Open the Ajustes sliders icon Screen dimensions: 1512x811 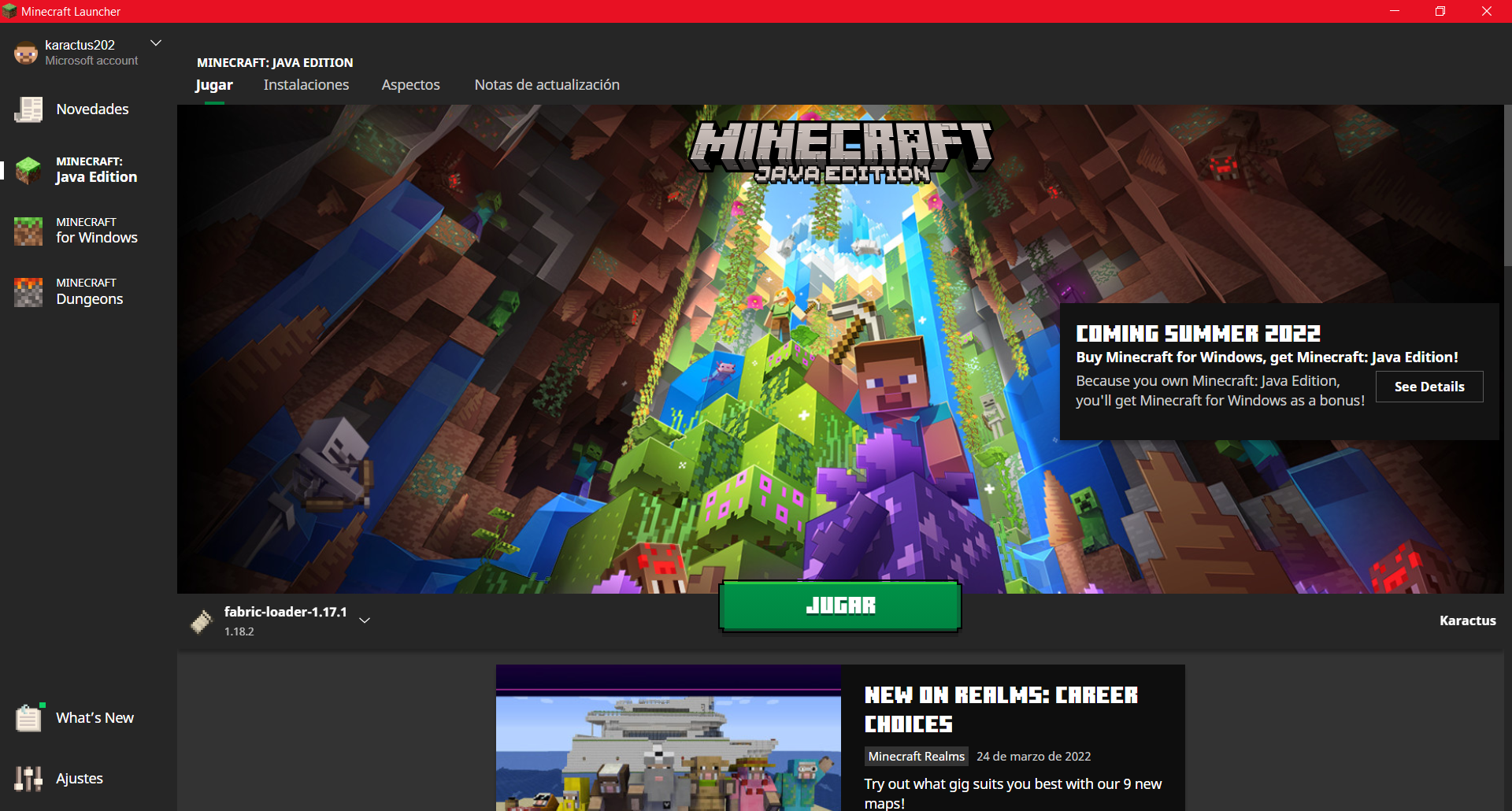[x=28, y=778]
